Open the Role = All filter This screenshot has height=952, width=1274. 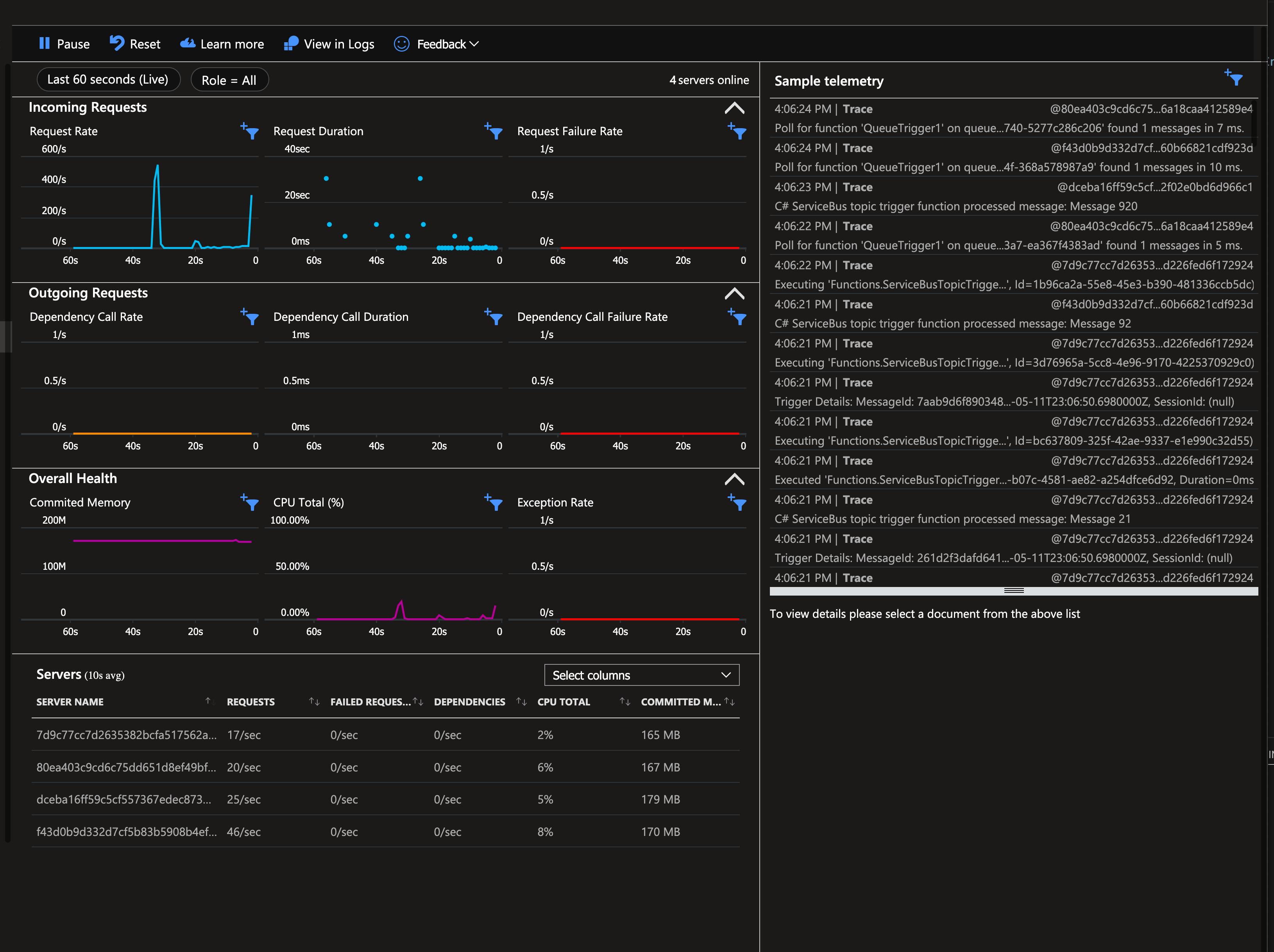click(x=229, y=79)
